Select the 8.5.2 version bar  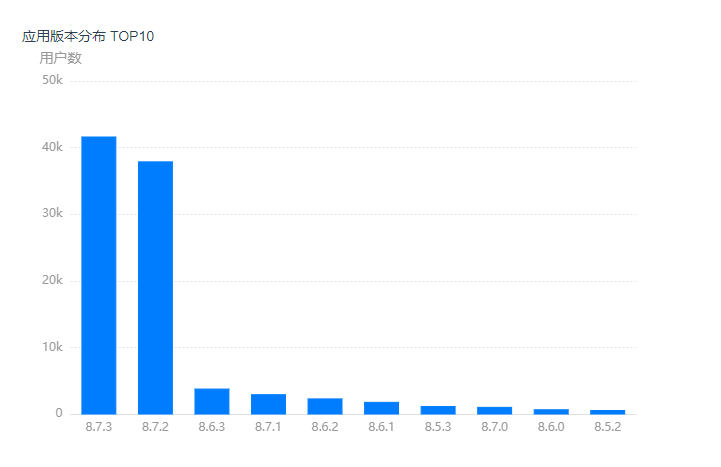pyautogui.click(x=607, y=411)
